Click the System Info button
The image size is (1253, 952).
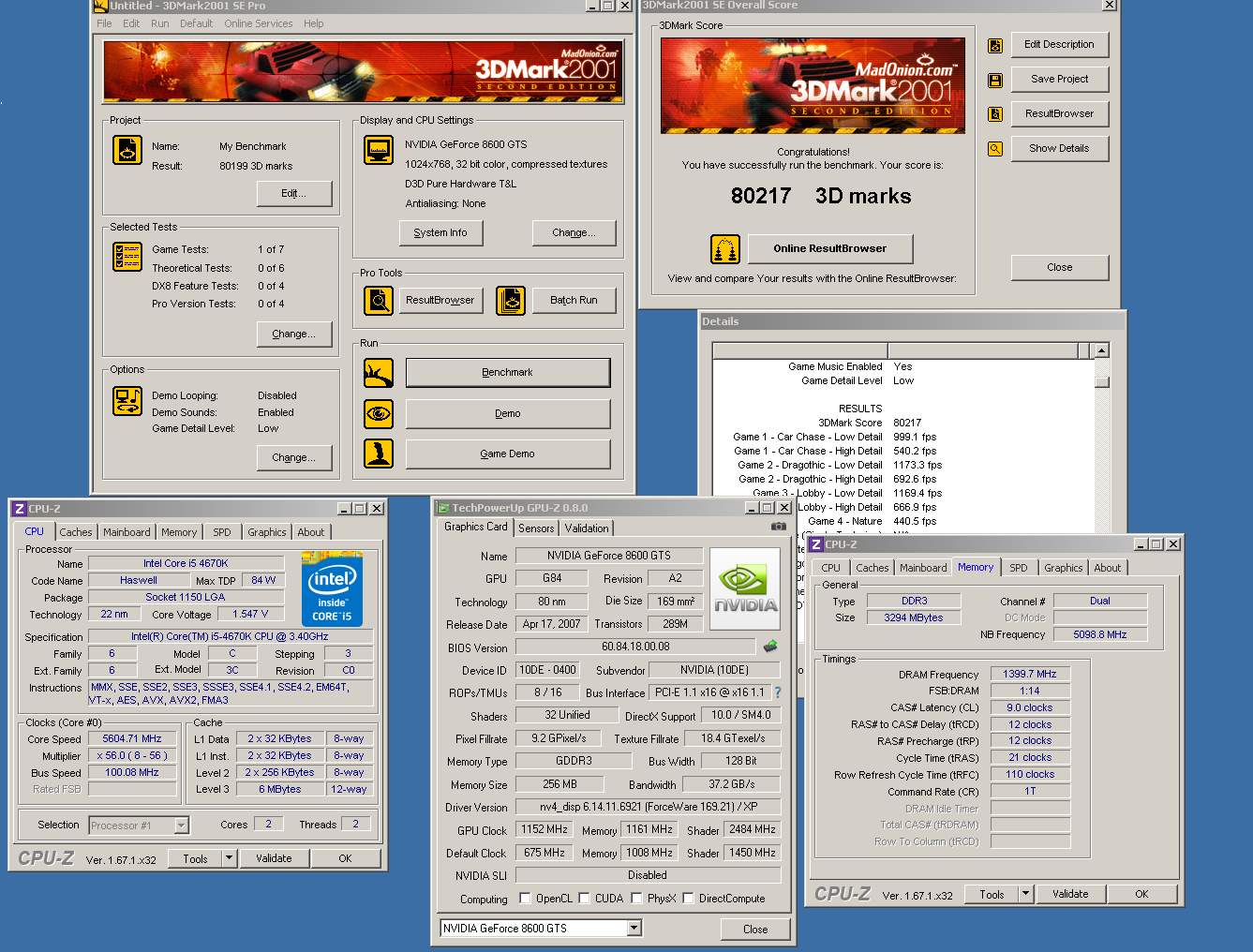coord(440,232)
